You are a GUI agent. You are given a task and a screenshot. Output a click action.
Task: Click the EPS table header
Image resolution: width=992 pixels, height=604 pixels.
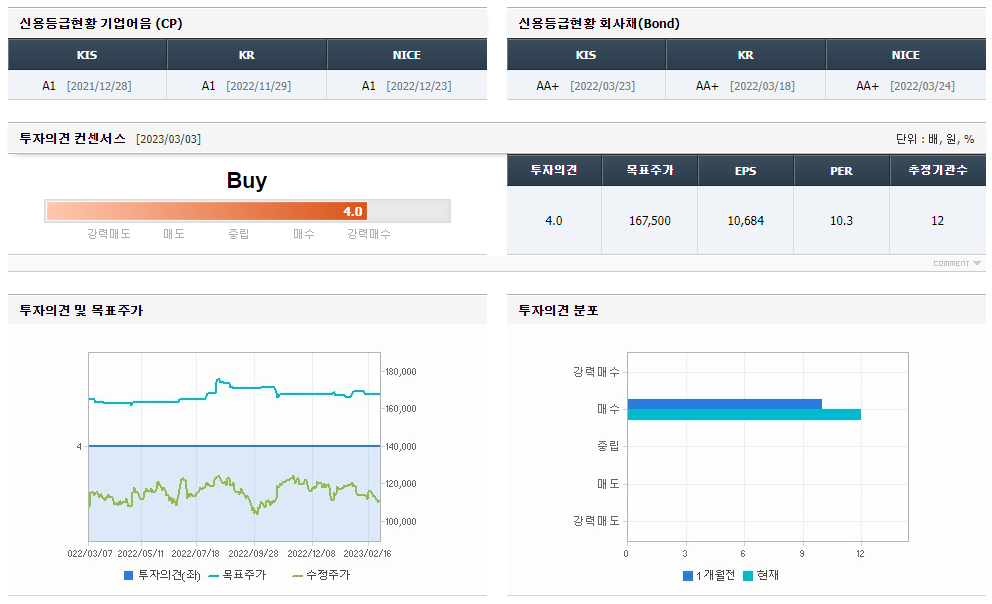746,170
